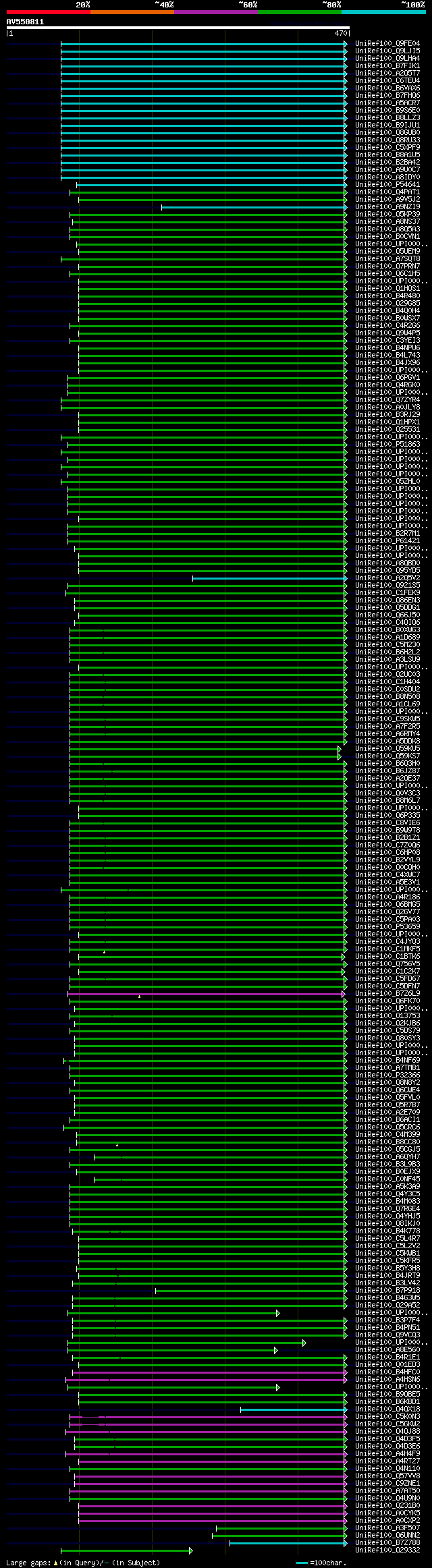This screenshot has height=1568, width=432.
Task: Select the UniRef100_A3F507 label
Action: click(x=387, y=1528)
